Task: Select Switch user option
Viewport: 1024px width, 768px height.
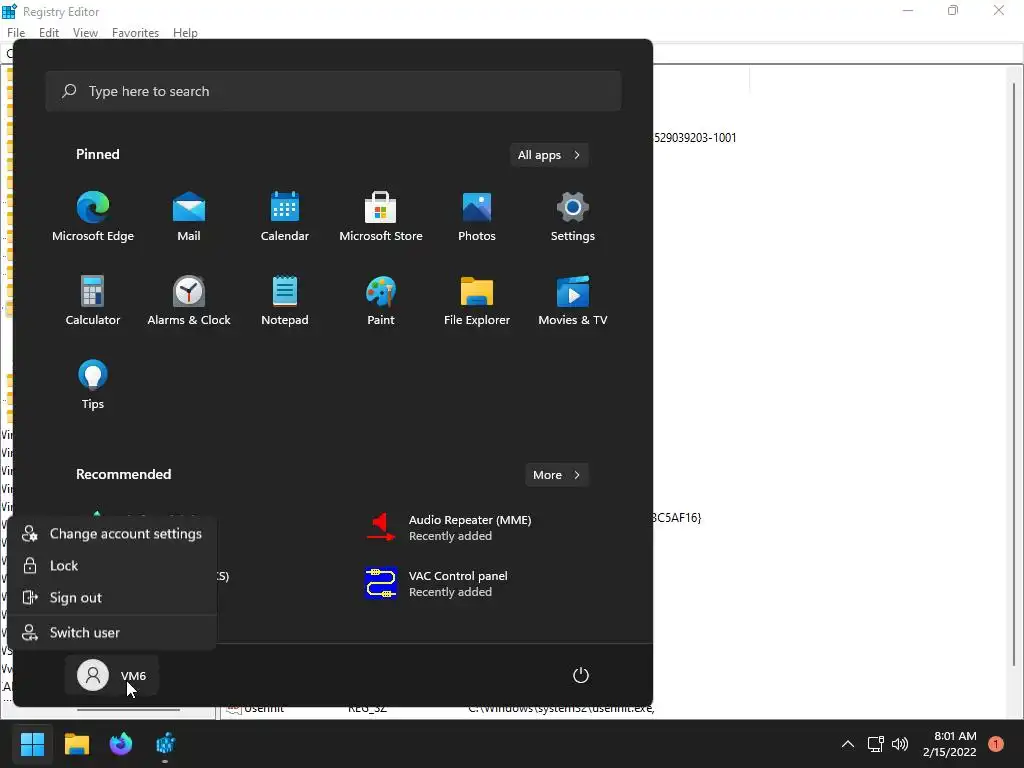Action: coord(112,632)
